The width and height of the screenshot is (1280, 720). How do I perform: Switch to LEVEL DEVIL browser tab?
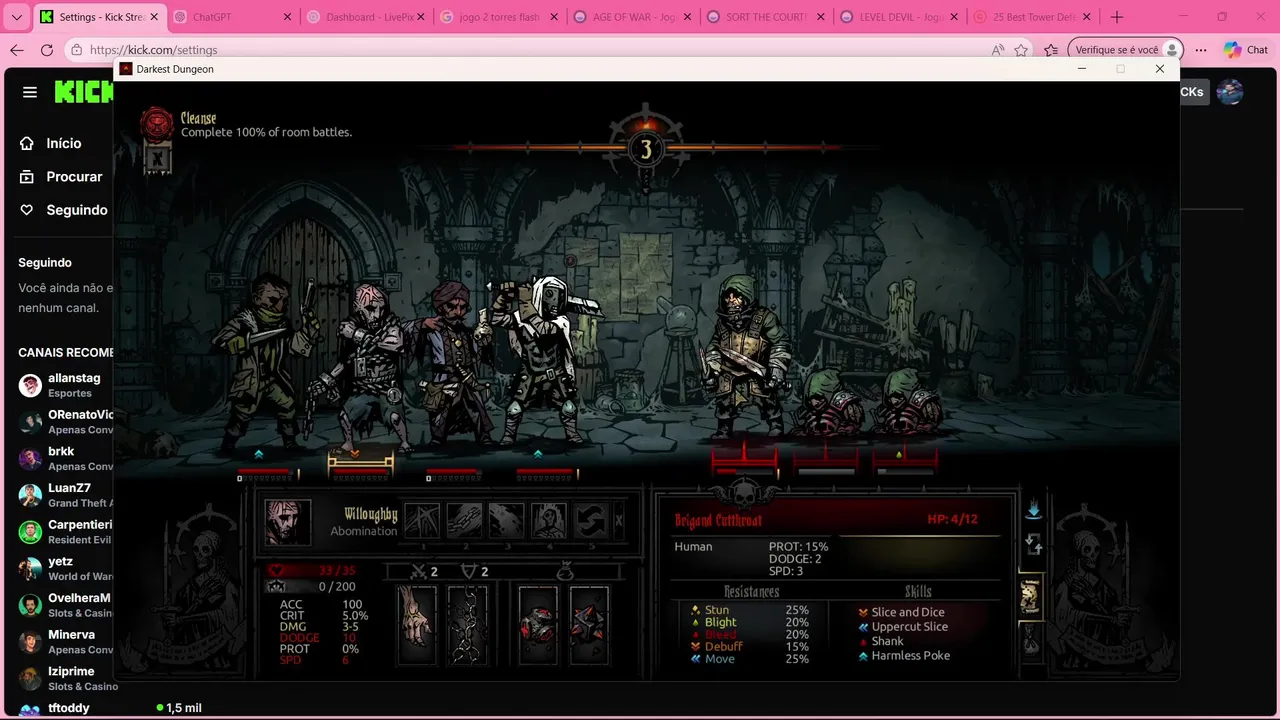click(x=897, y=17)
